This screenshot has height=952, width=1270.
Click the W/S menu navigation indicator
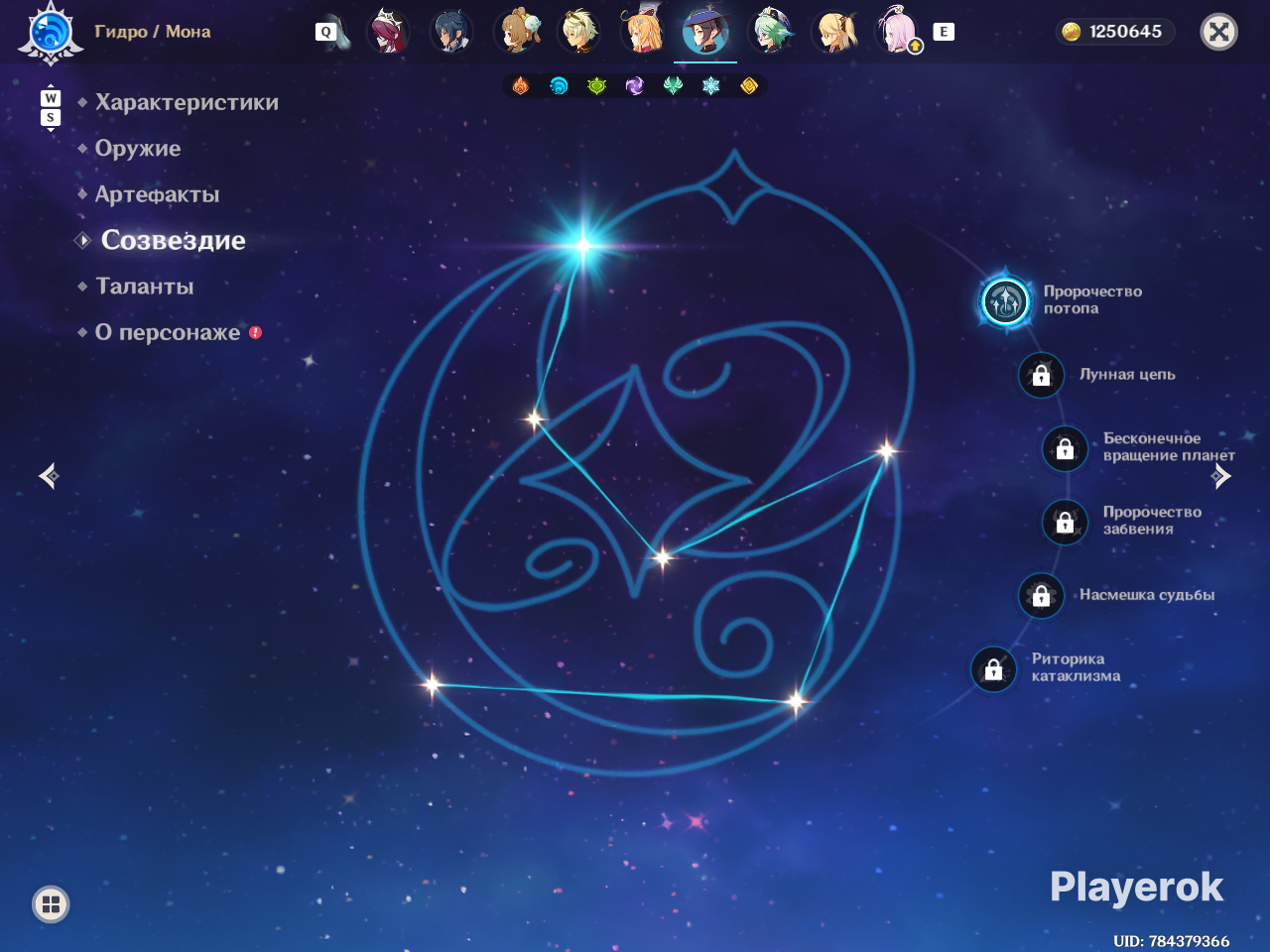[51, 108]
